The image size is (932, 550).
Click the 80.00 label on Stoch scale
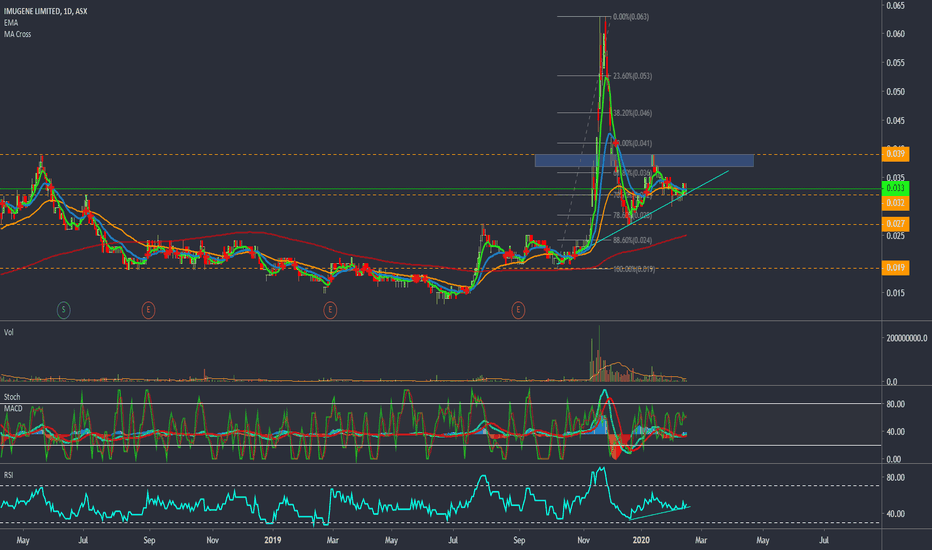pyautogui.click(x=895, y=404)
